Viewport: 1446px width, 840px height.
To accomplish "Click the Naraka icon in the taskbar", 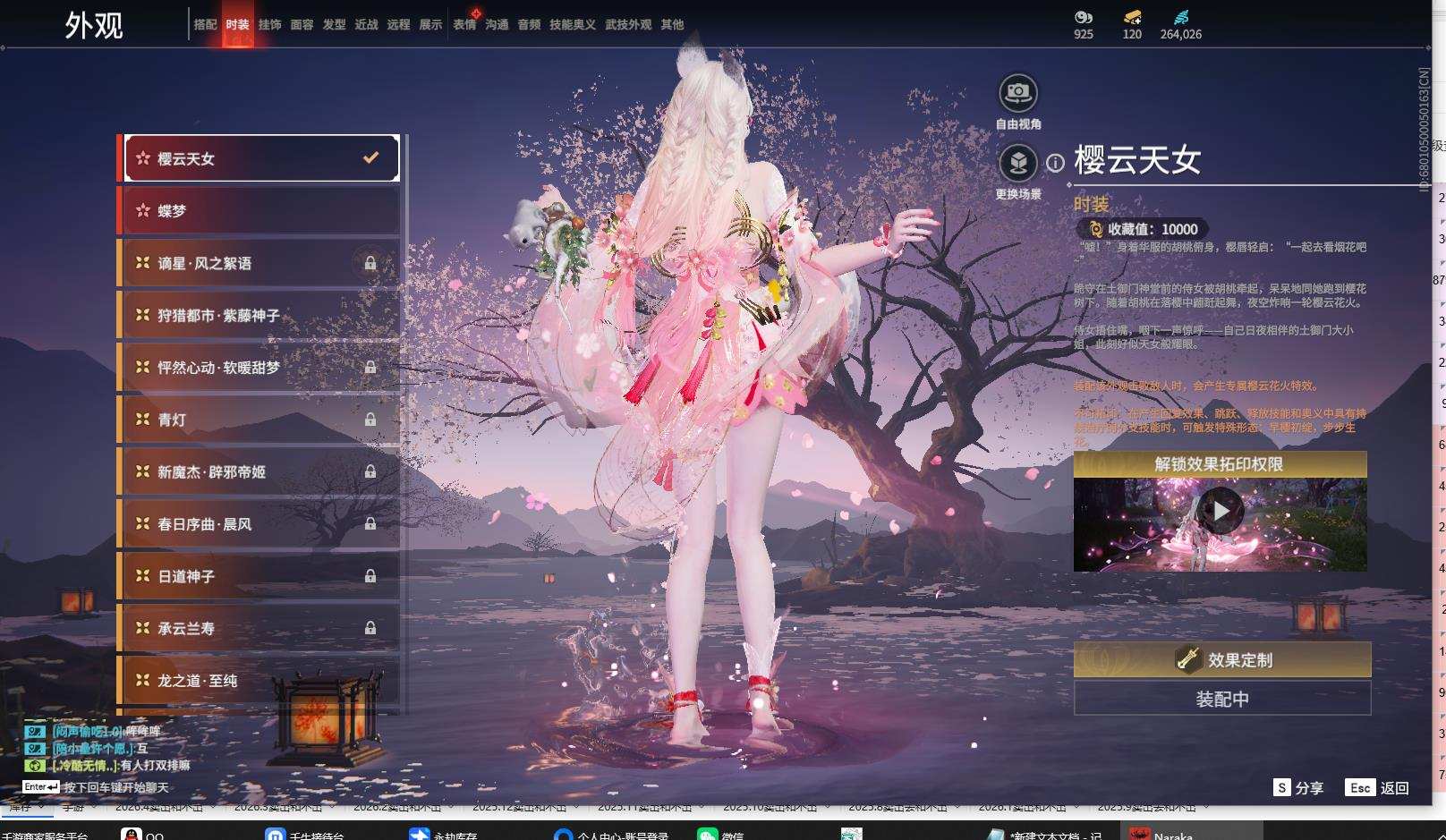I will pyautogui.click(x=1139, y=835).
